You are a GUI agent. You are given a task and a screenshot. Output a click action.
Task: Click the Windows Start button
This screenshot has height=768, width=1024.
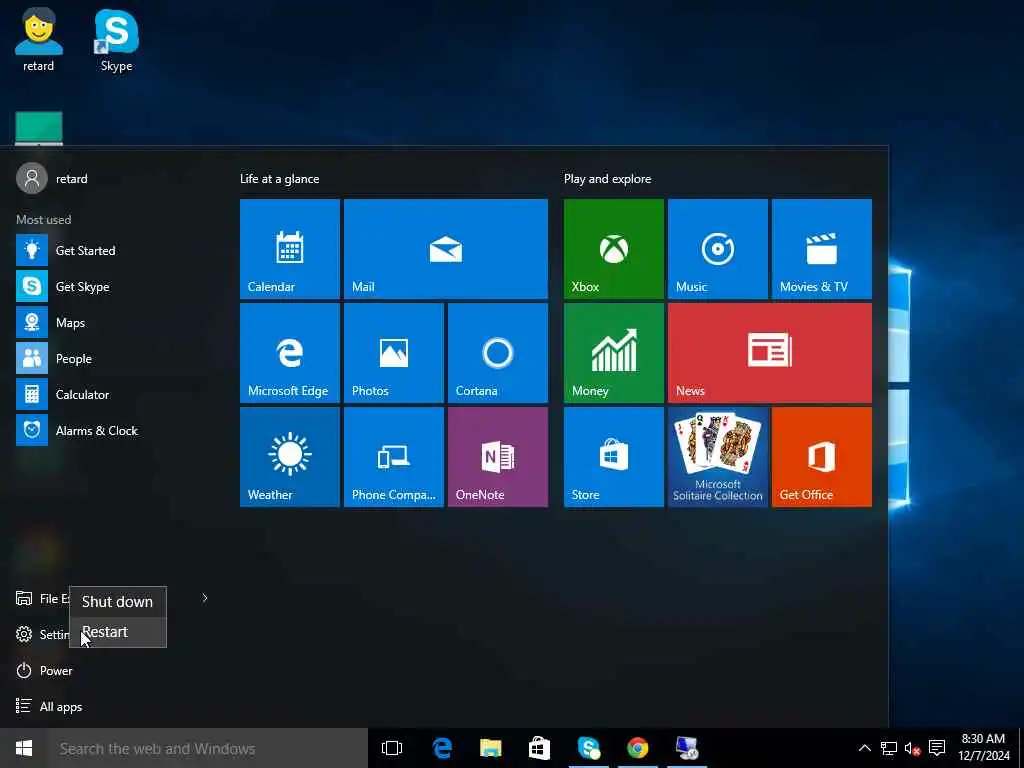tap(24, 748)
